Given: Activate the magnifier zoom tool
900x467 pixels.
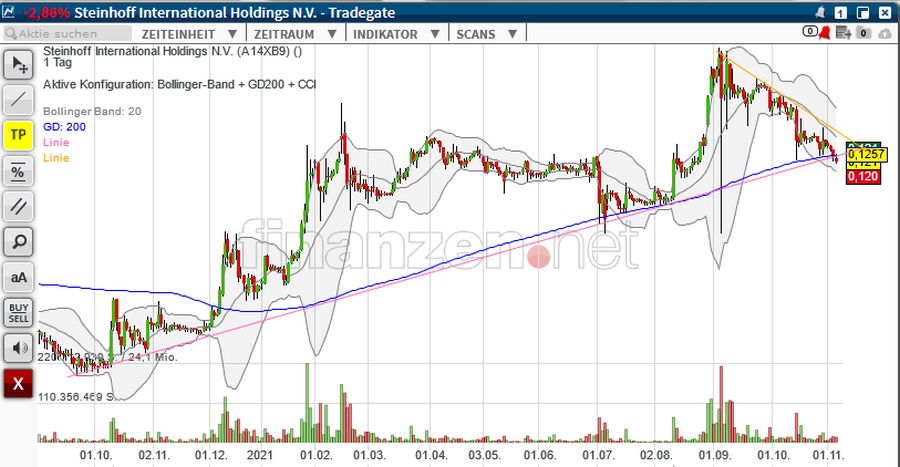Looking at the screenshot, I should pos(18,242).
